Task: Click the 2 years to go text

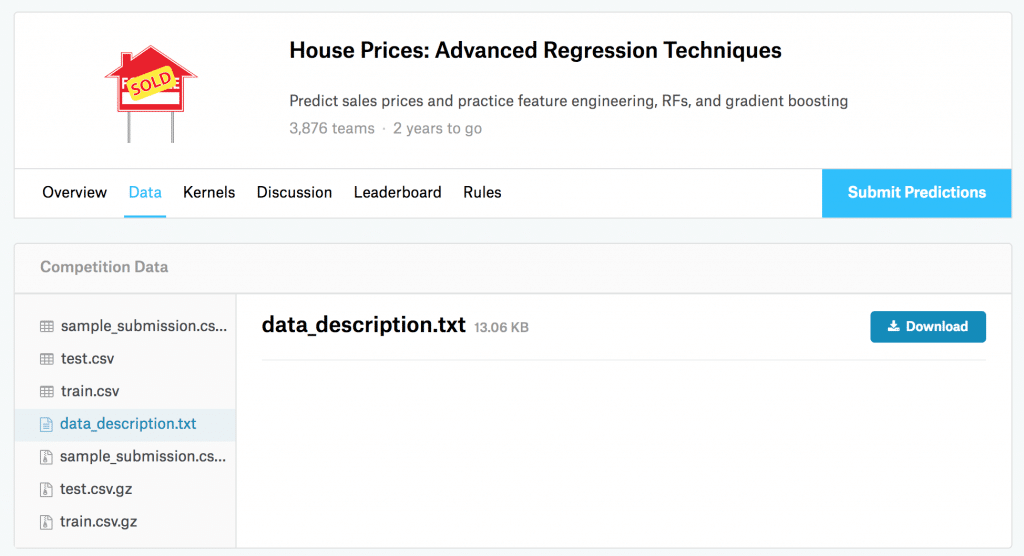Action: (x=438, y=128)
